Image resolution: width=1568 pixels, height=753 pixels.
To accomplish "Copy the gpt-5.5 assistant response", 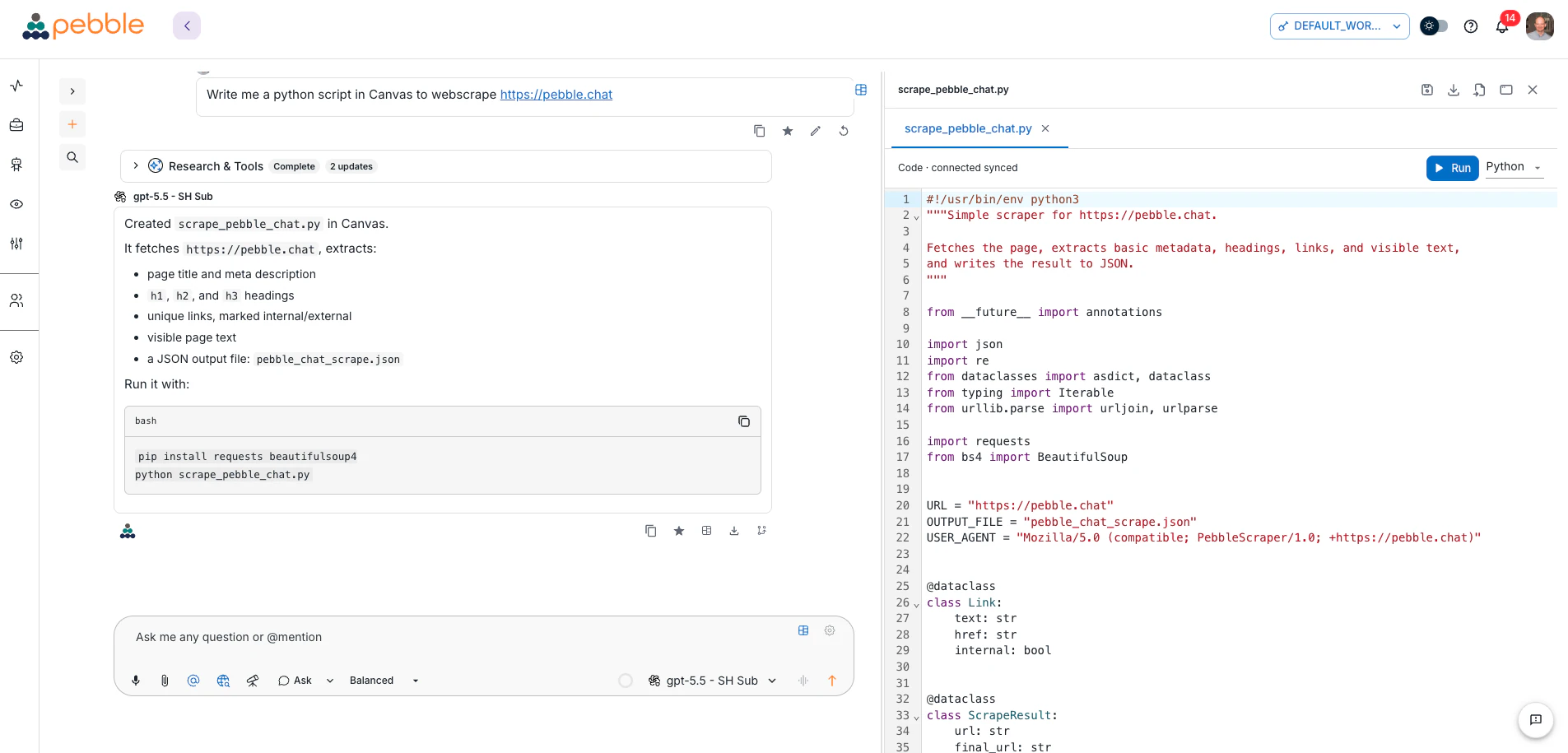I will pyautogui.click(x=651, y=531).
